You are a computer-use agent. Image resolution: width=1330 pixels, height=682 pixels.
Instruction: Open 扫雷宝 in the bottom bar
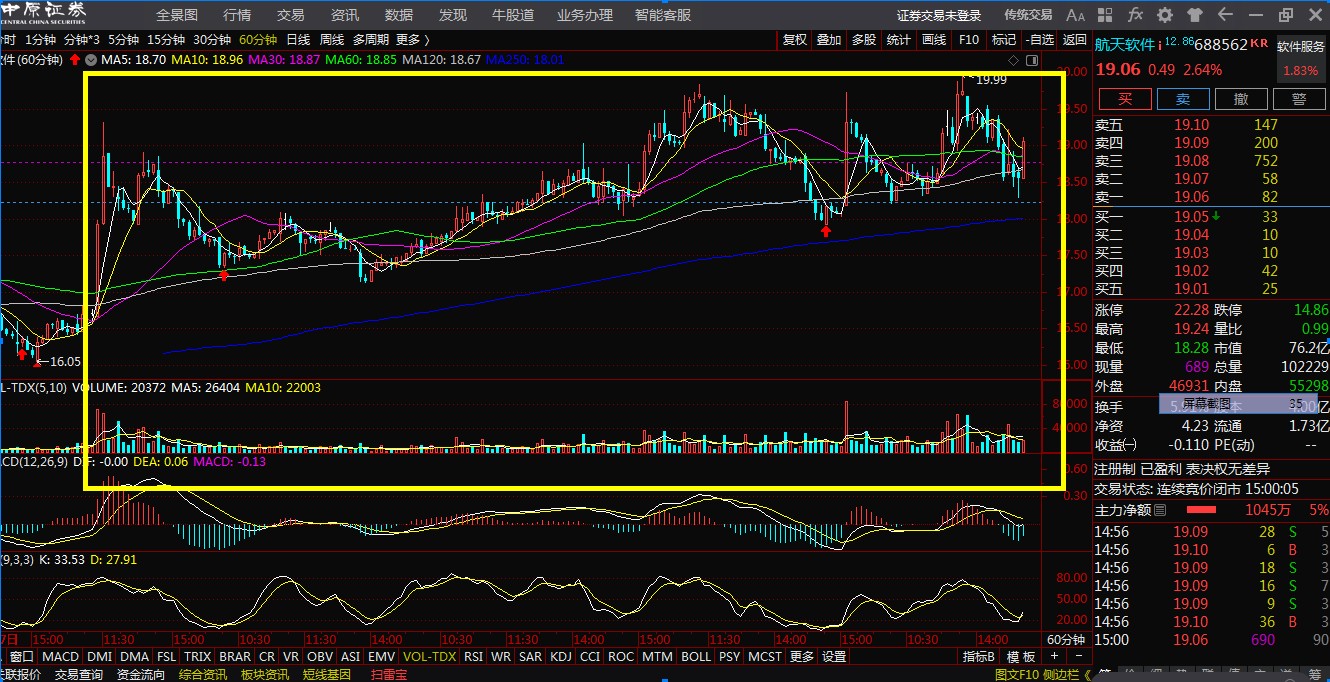(x=388, y=675)
